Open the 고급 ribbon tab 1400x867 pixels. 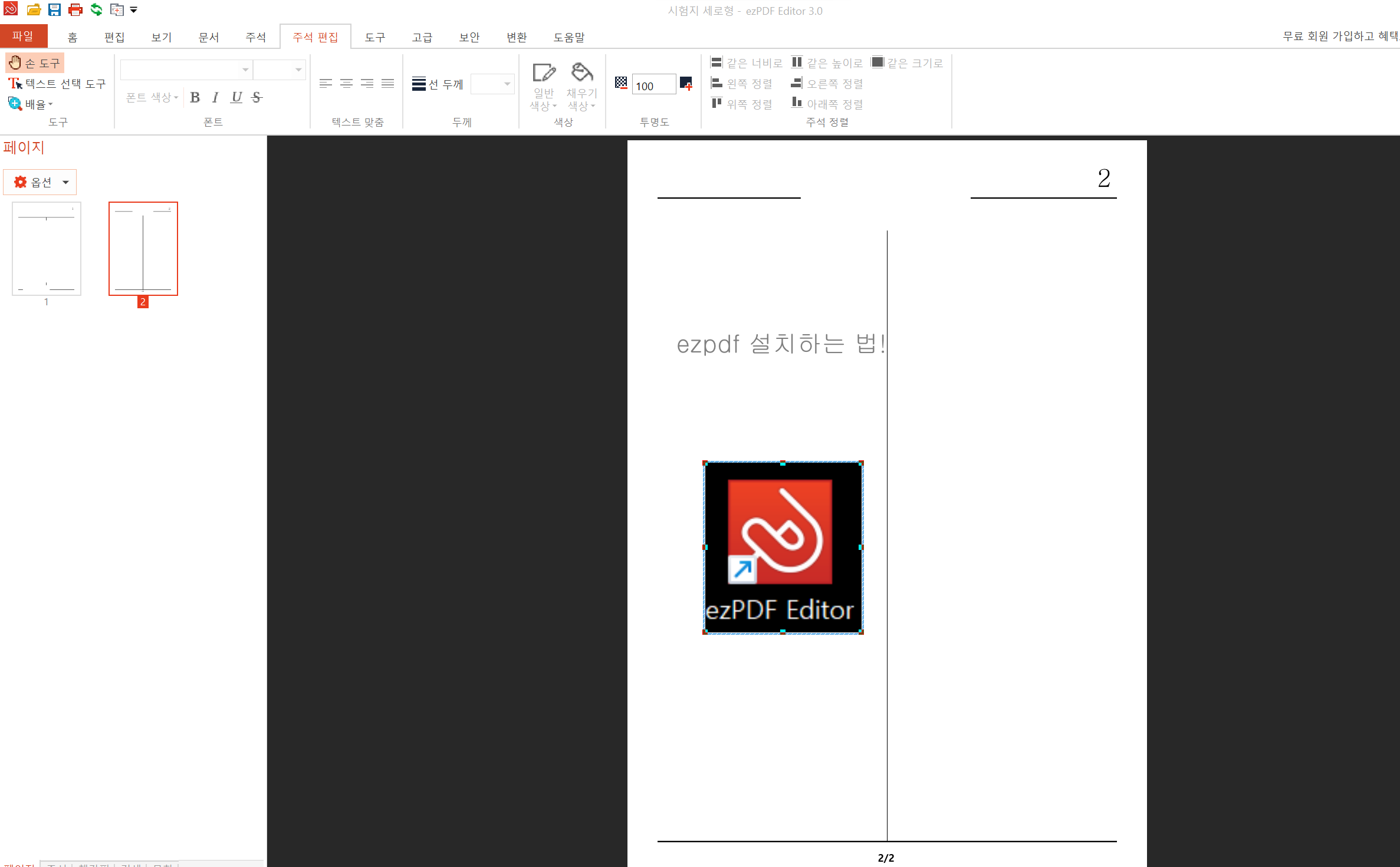pyautogui.click(x=422, y=37)
